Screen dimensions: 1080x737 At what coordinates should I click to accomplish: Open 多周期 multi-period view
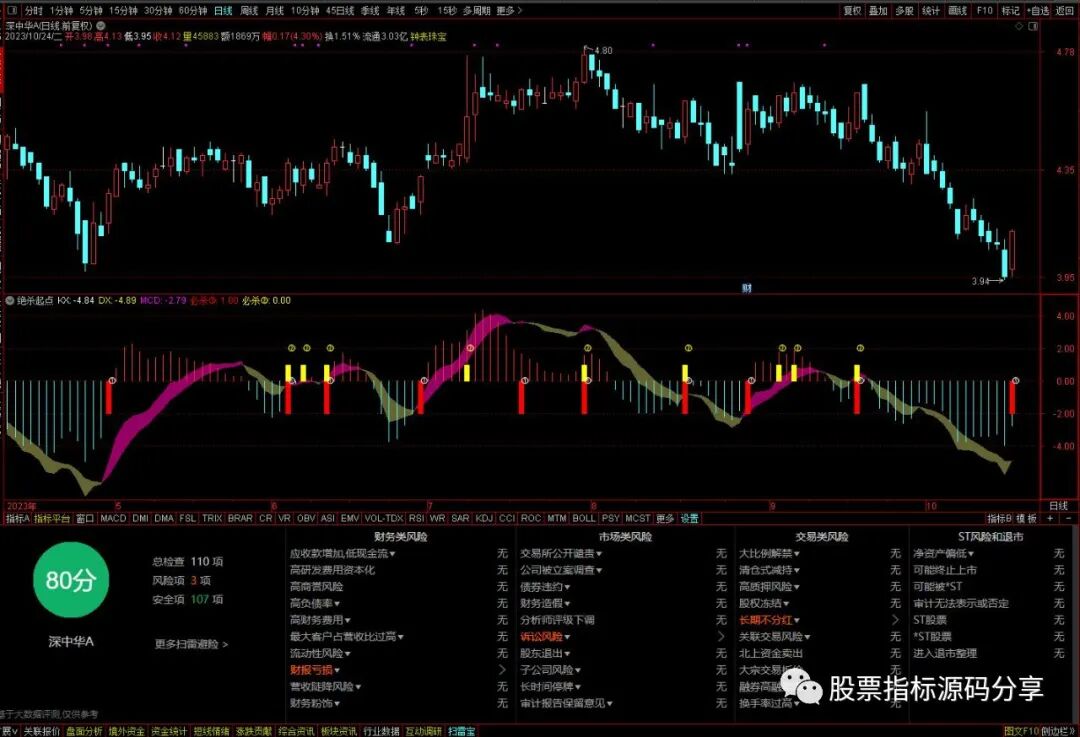coord(477,10)
